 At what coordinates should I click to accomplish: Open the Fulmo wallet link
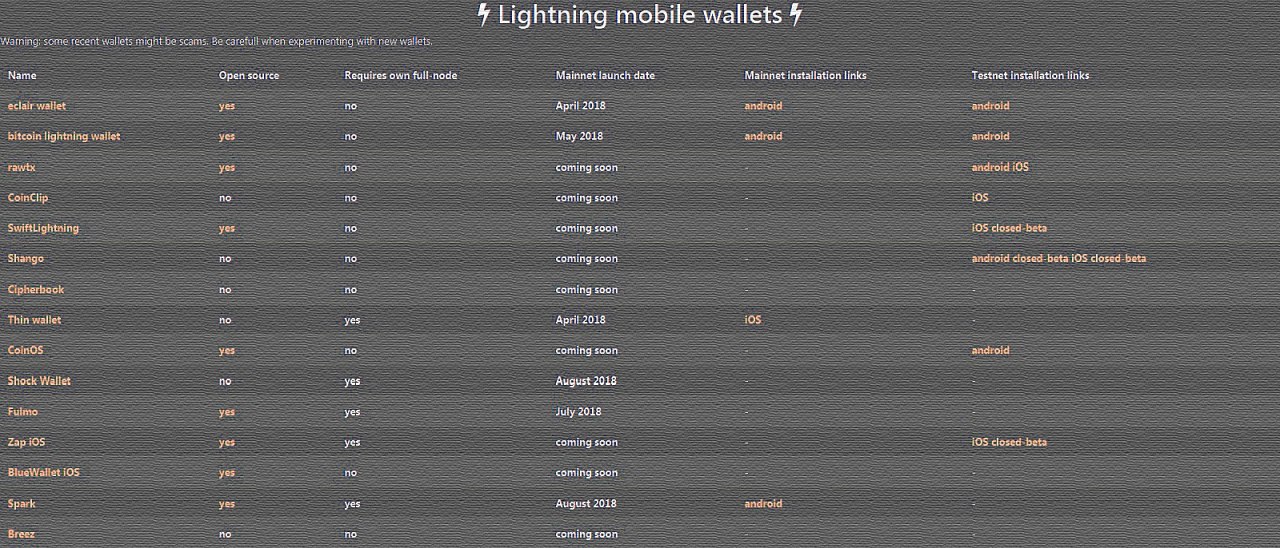(23, 412)
